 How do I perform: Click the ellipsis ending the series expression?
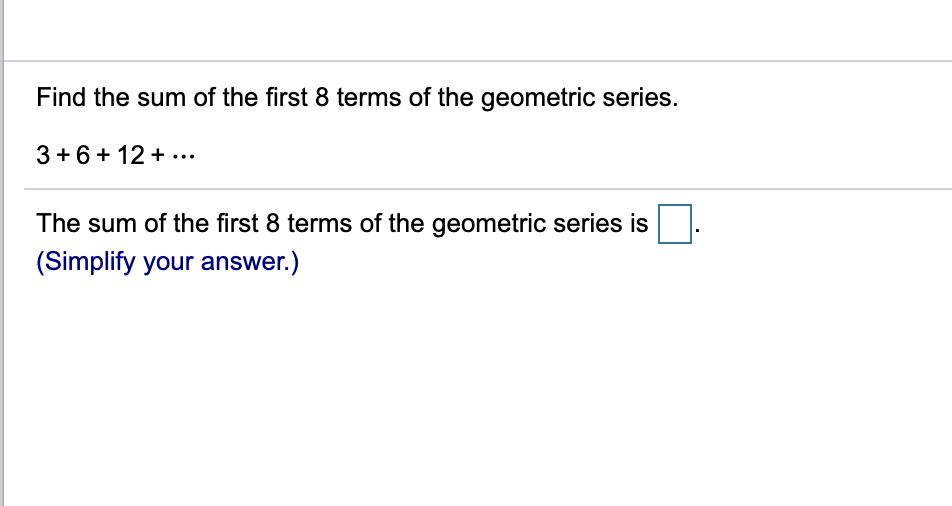pos(183,159)
